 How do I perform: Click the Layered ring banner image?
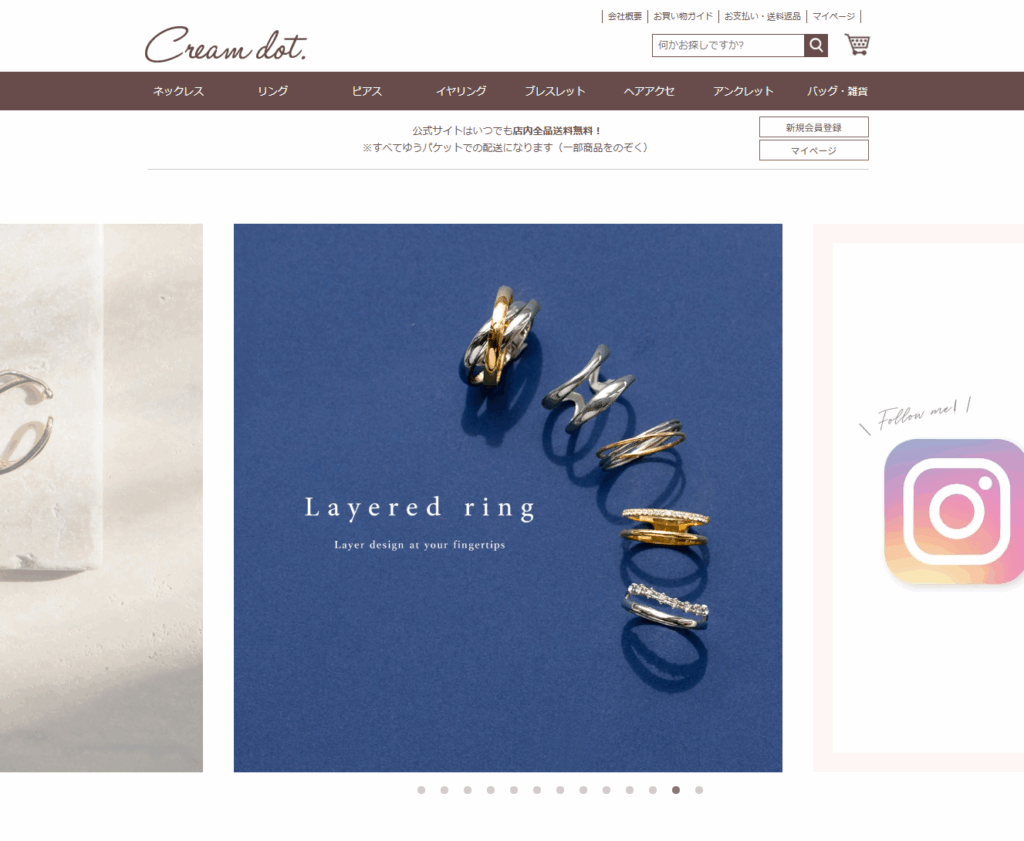tap(508, 498)
